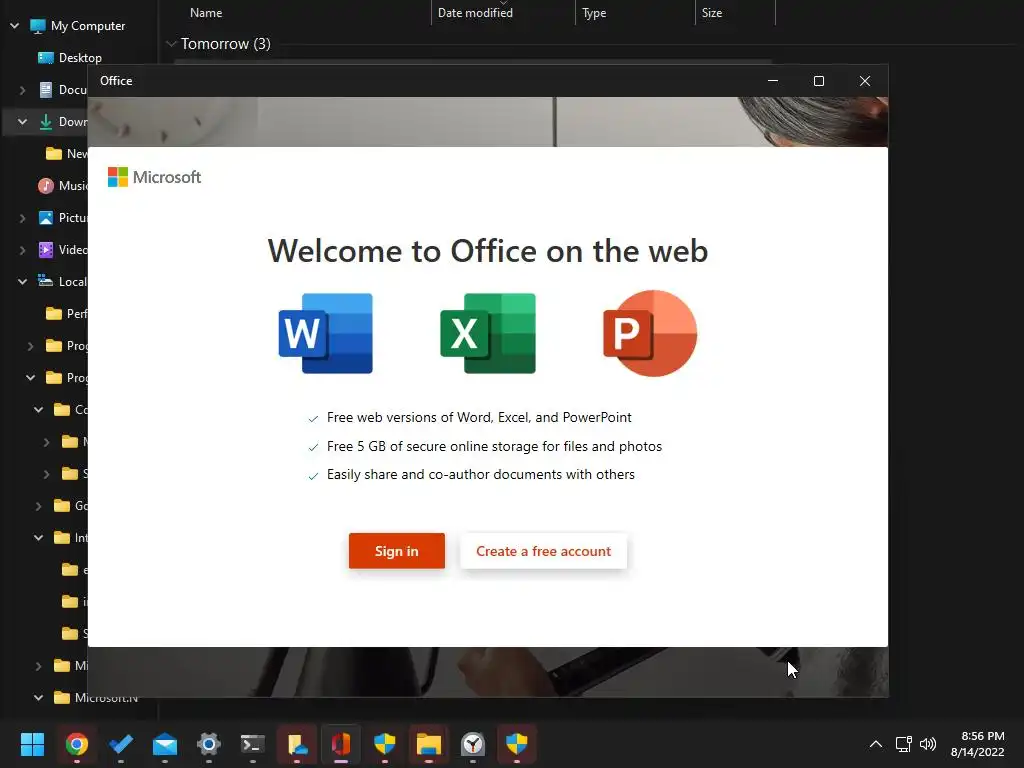Open the Mail app from taskbar
The width and height of the screenshot is (1024, 768).
[165, 744]
